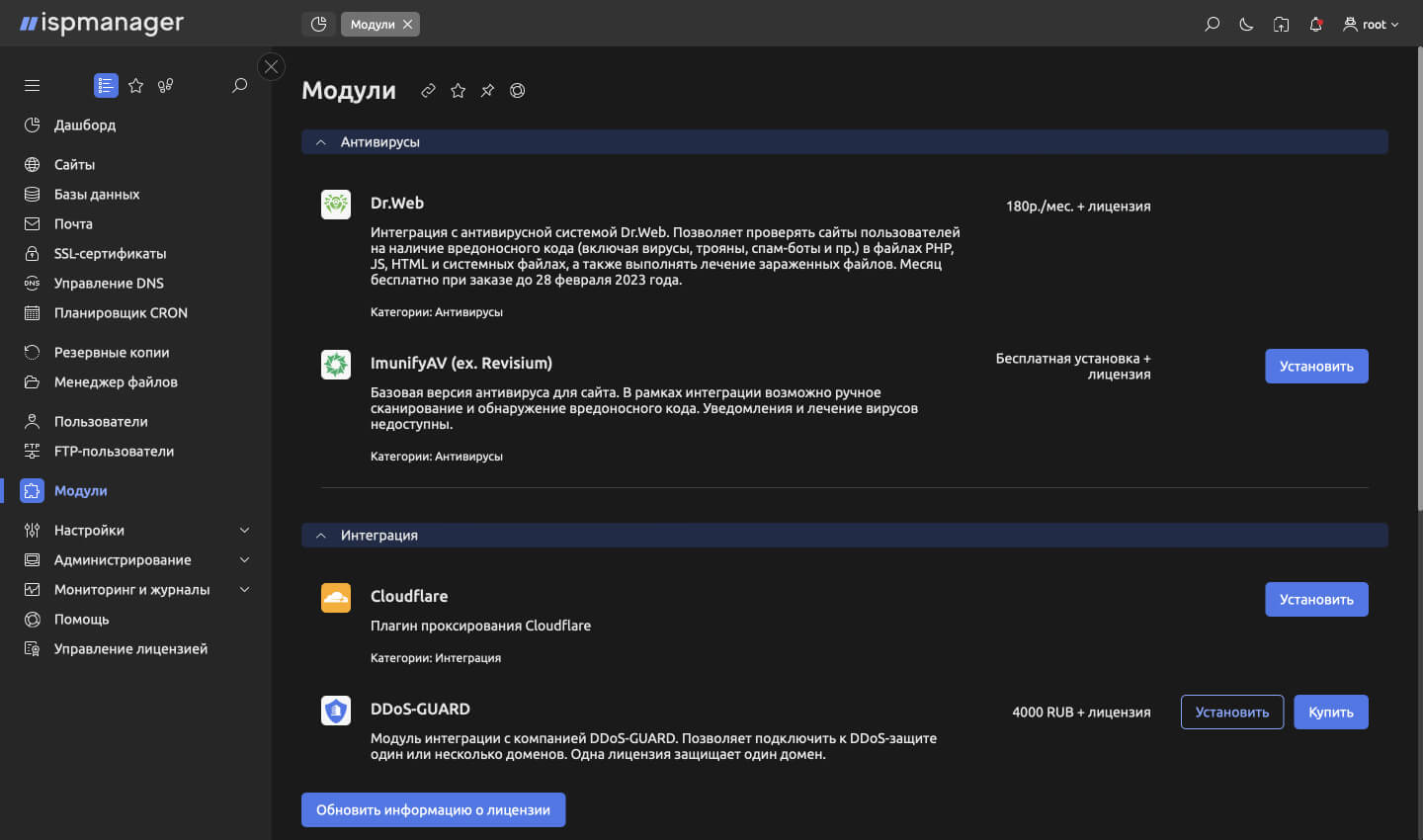The width and height of the screenshot is (1423, 840).
Task: Select Базы данных in the sidebar
Action: point(97,194)
